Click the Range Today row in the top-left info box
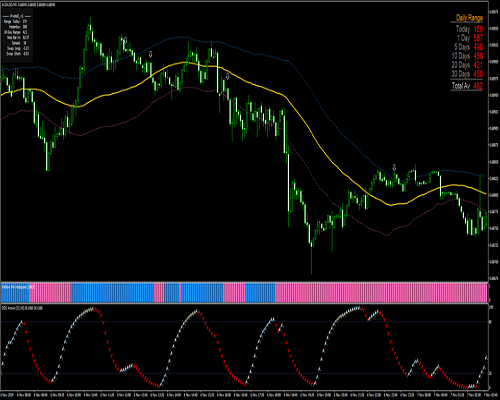Viewport: 500px width, 400px height. [16, 21]
